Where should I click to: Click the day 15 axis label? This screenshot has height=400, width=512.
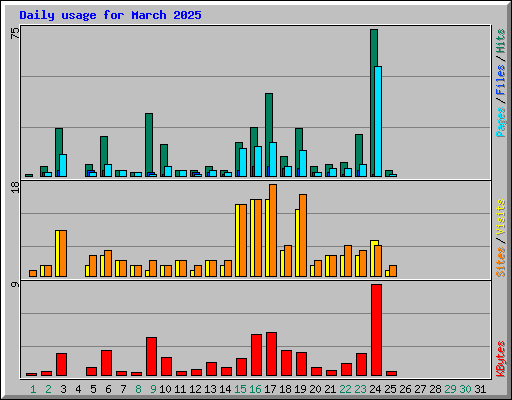(240, 389)
